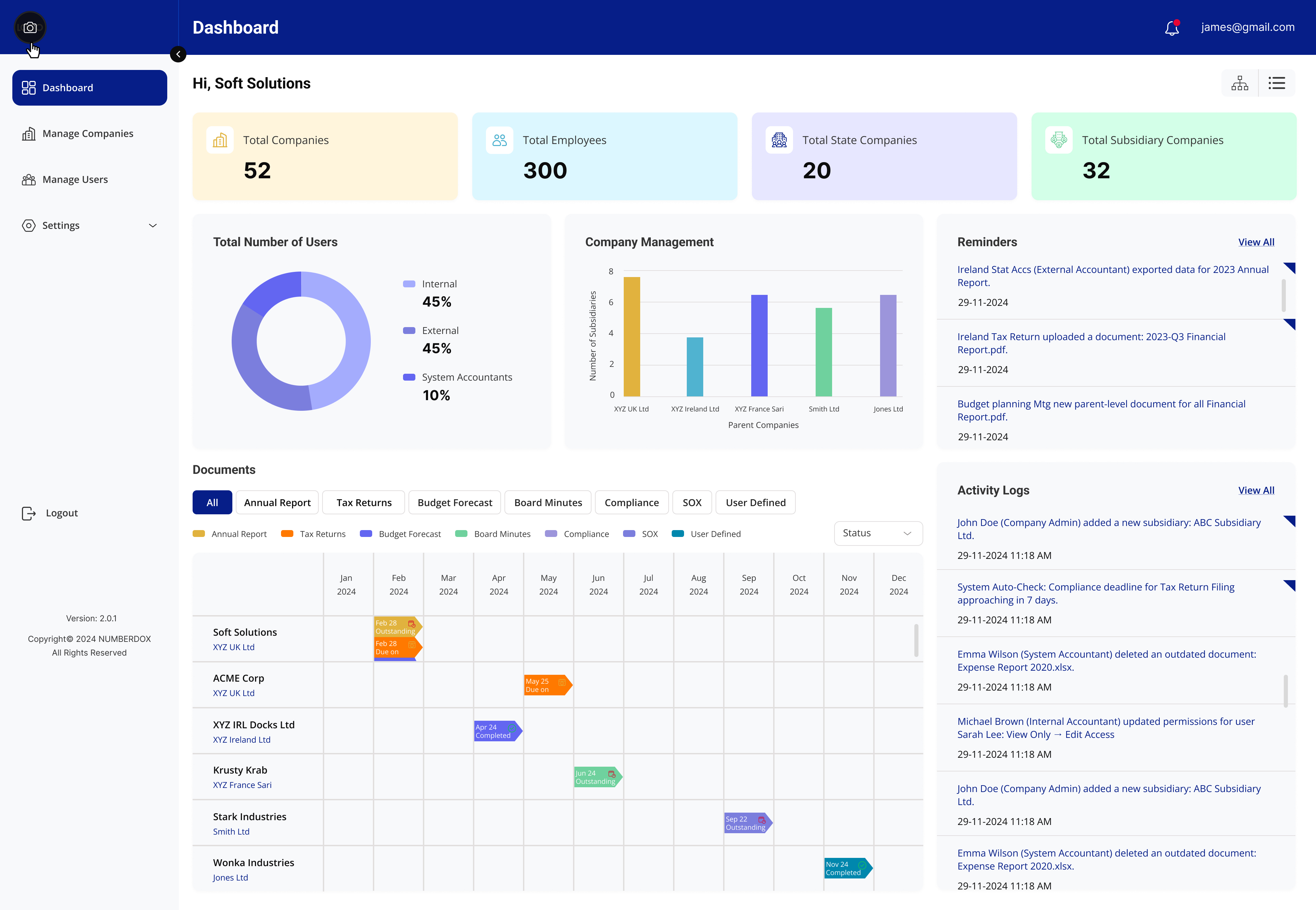Click the Logout icon
The width and height of the screenshot is (1316, 910).
tap(28, 513)
